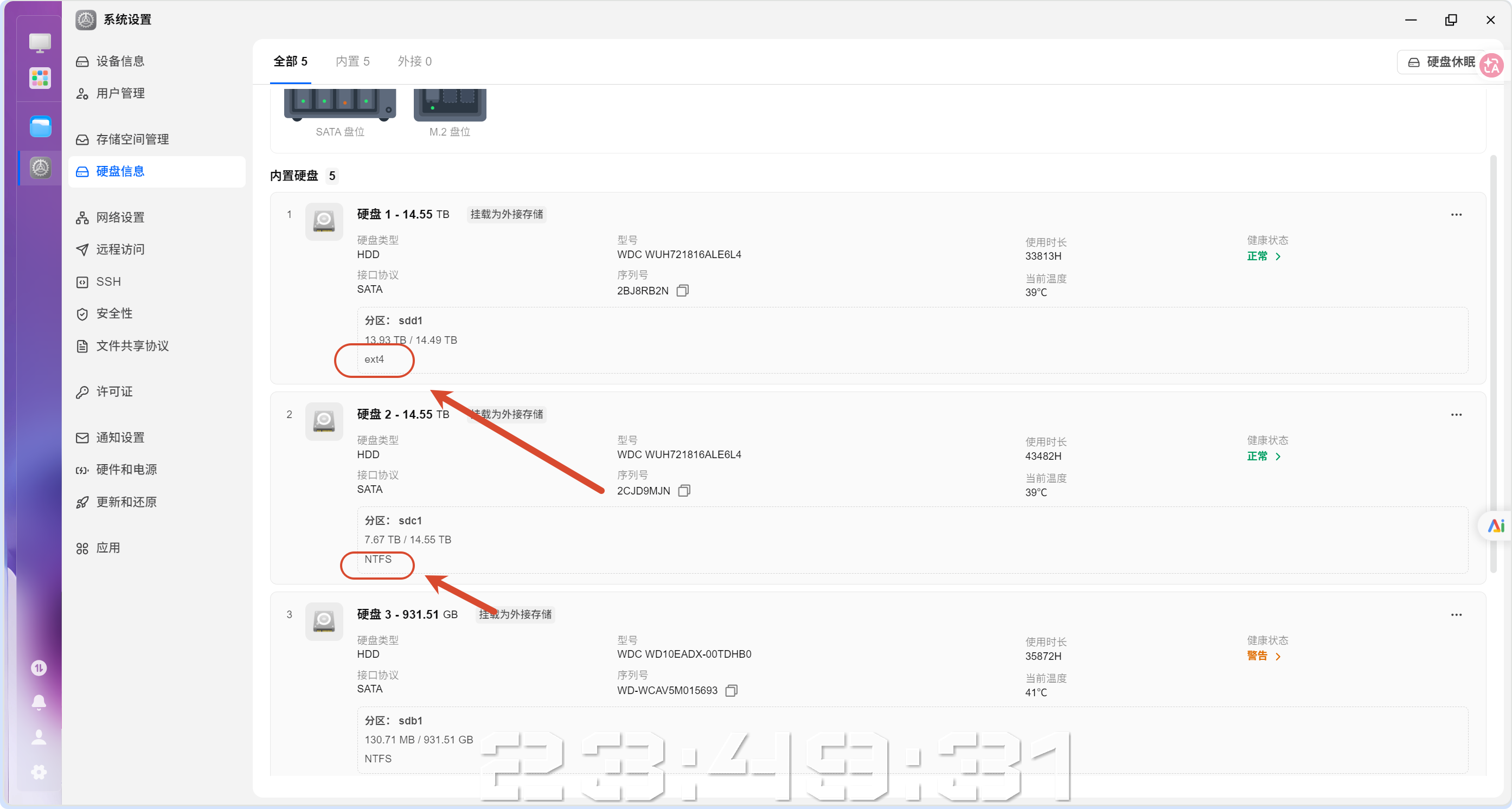This screenshot has width=1512, height=809.
Task: Switch to the 外接 0 tab
Action: [x=415, y=62]
